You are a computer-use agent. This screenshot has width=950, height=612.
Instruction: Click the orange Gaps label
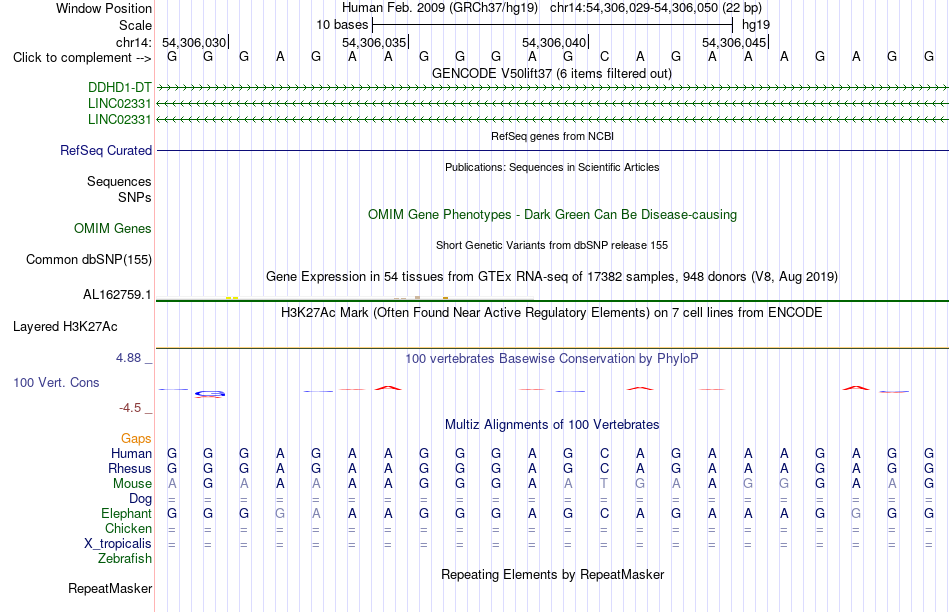click(x=136, y=438)
